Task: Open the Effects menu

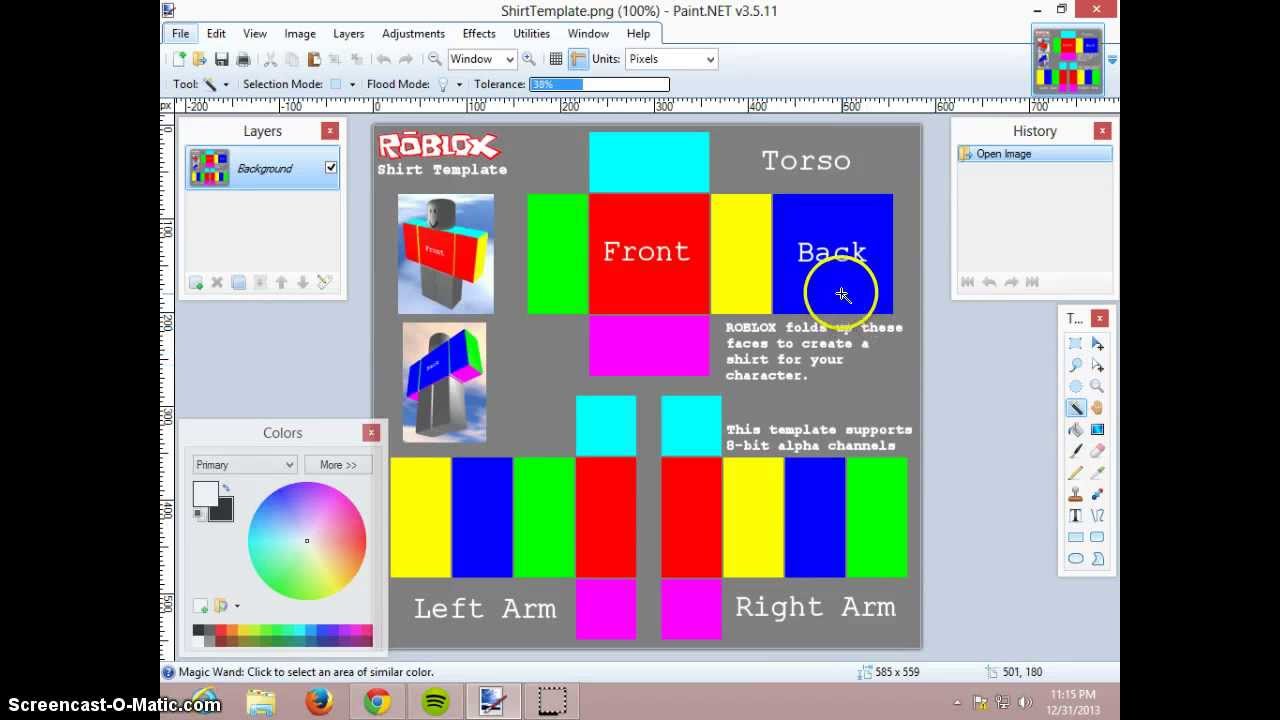Action: pyautogui.click(x=479, y=34)
